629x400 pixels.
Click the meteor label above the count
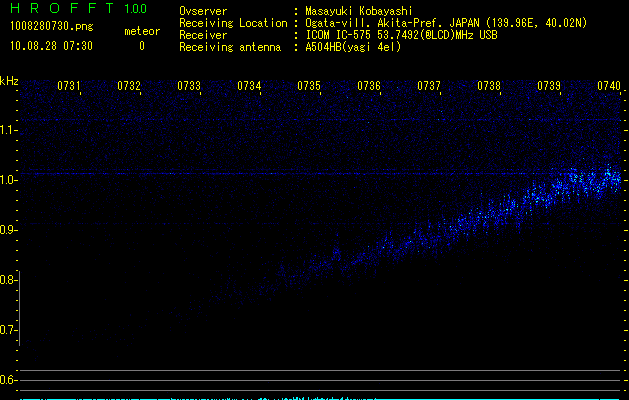click(x=141, y=32)
